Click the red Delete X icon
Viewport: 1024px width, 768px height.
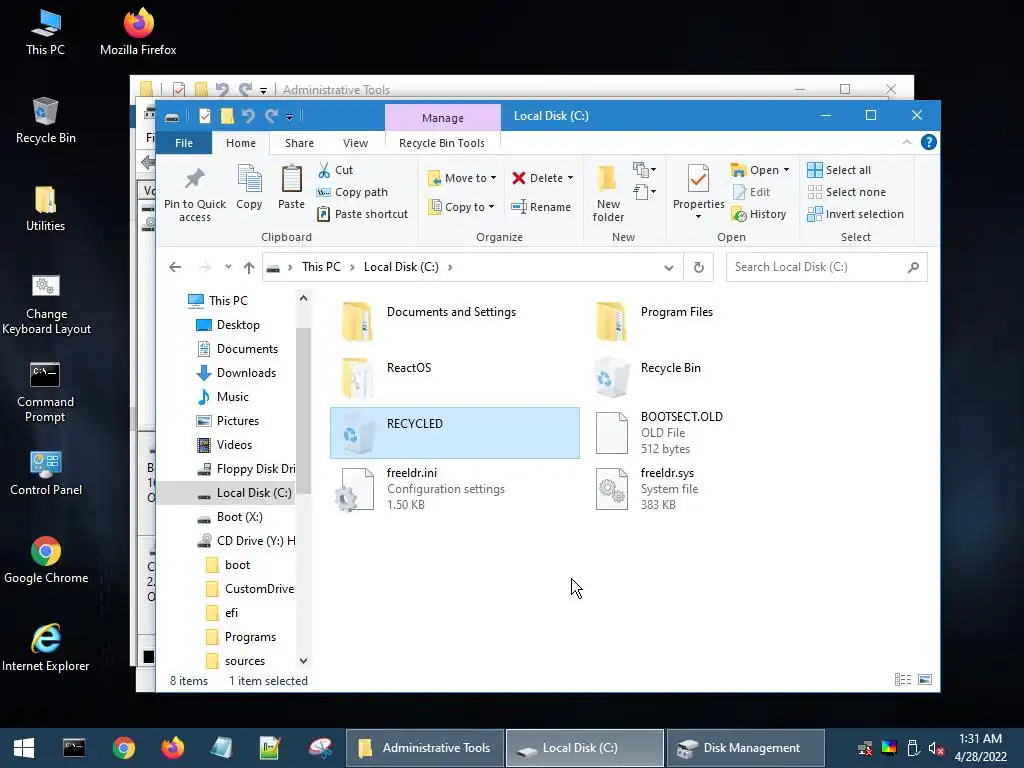[519, 178]
